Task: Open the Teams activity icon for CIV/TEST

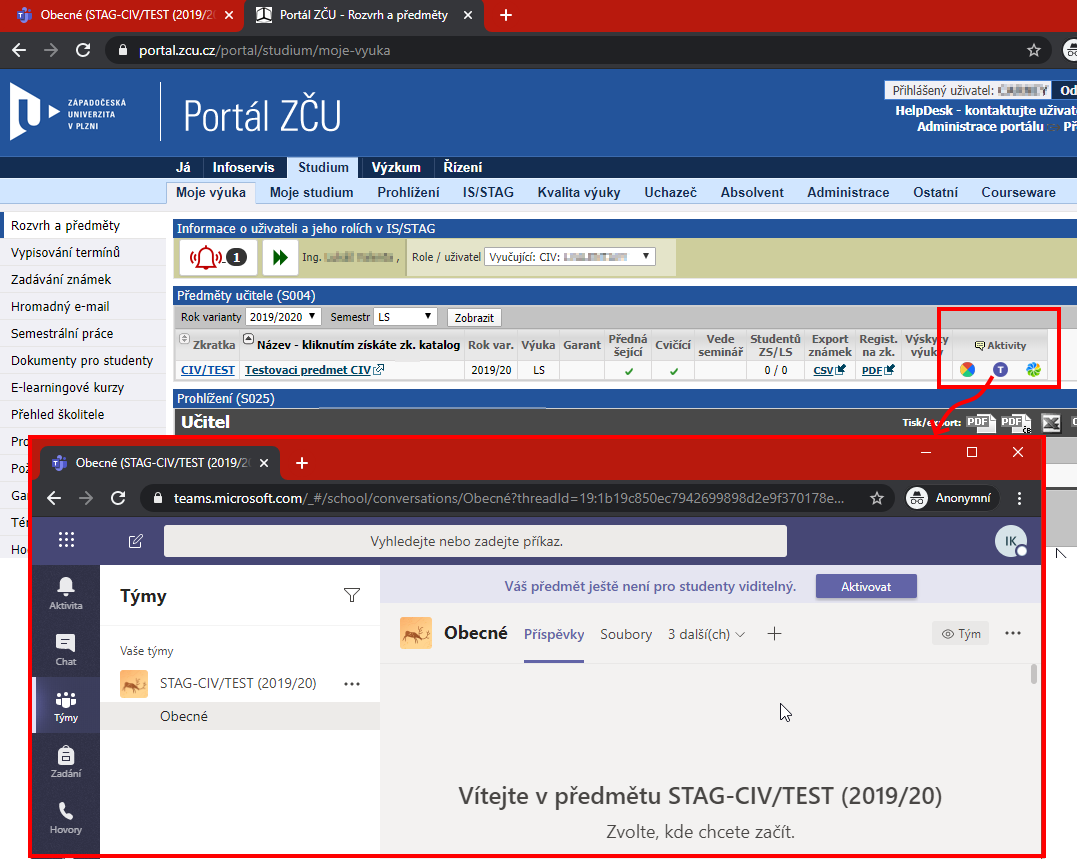Action: 1000,369
